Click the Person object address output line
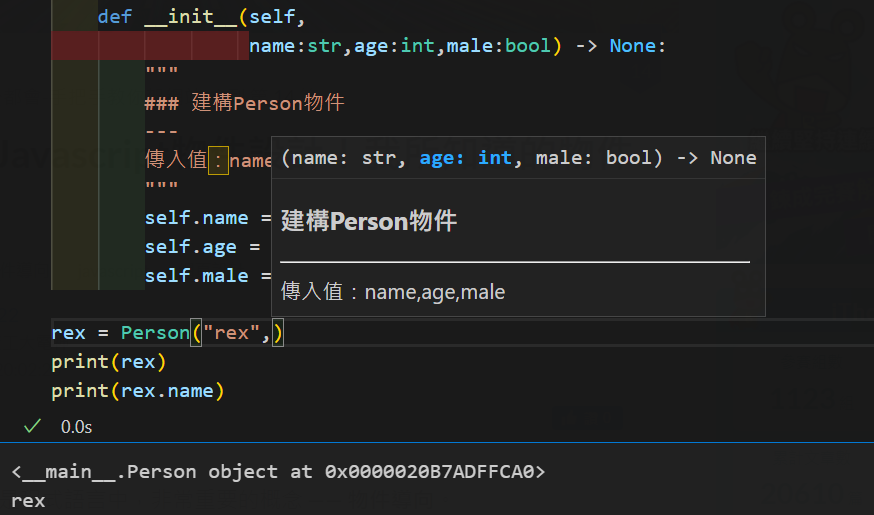Screen dimensions: 874x515 point(278,472)
